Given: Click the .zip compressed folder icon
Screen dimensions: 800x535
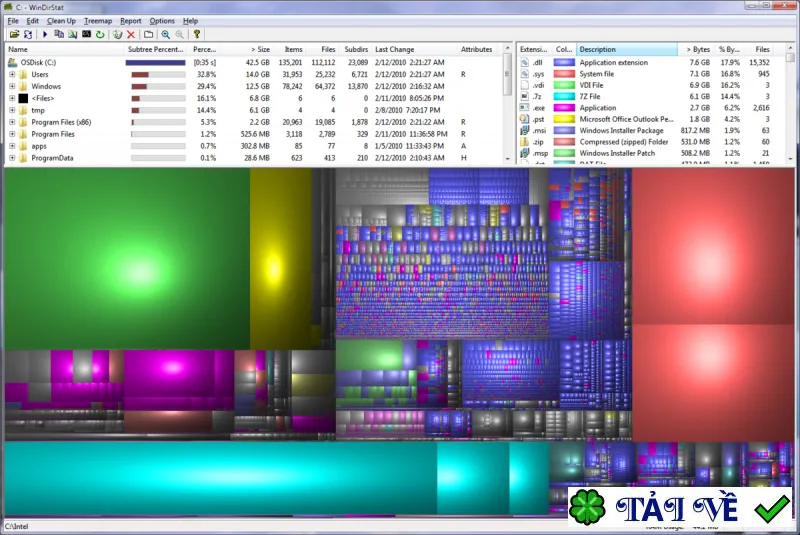Looking at the screenshot, I should [524, 142].
